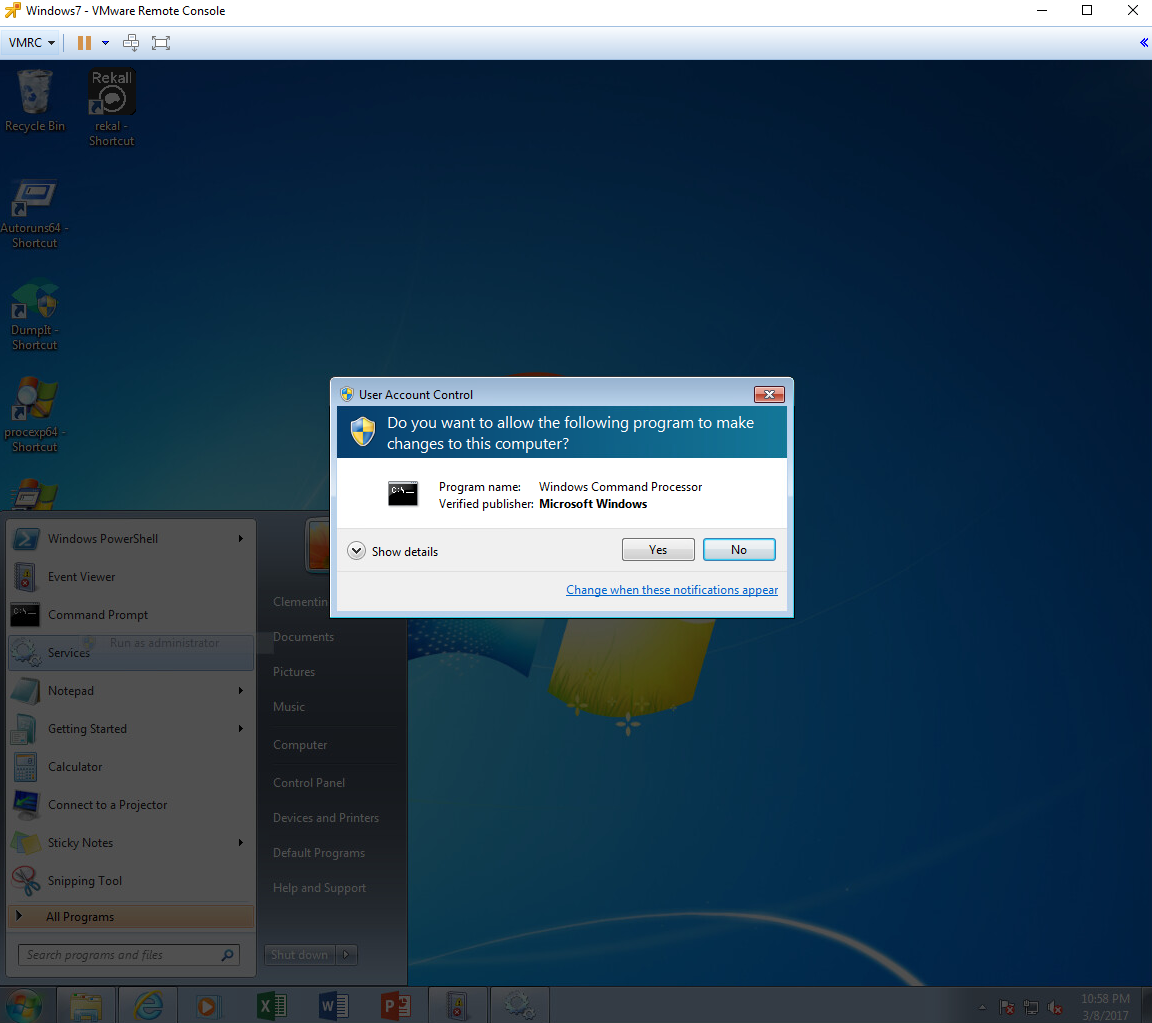Click Yes in User Account Control dialog
The width and height of the screenshot is (1152, 1023).
click(x=658, y=550)
